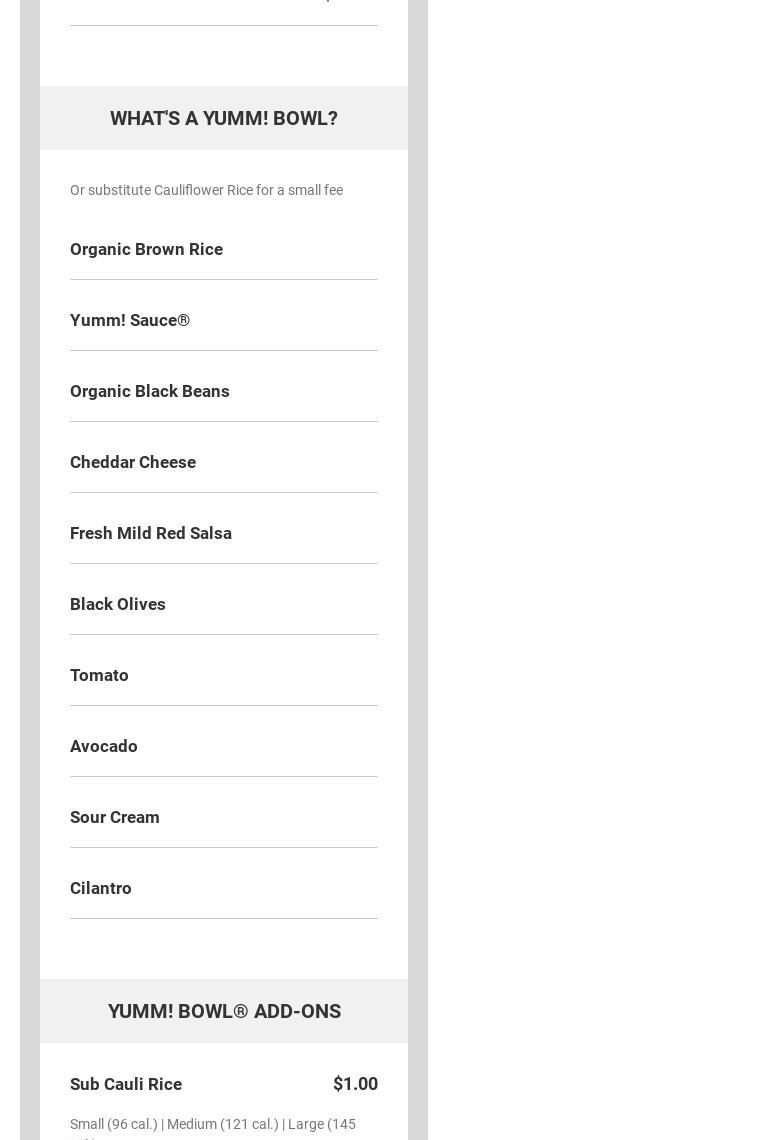The height and width of the screenshot is (1140, 770).
Task: Click the "Large (145" calorie text
Action: [x=321, y=1124]
